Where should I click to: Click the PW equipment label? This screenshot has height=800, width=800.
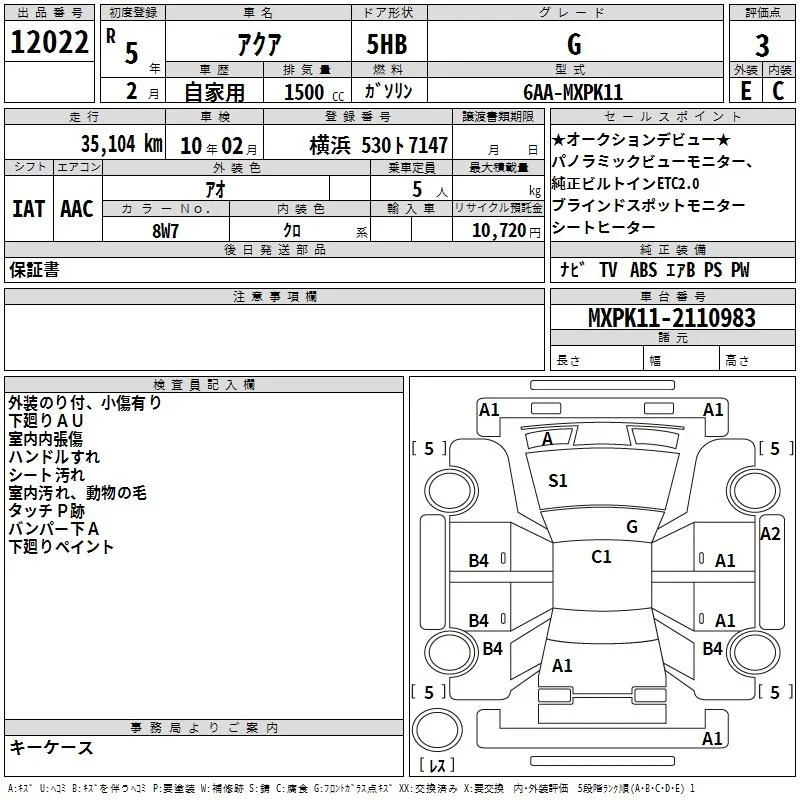pos(740,270)
